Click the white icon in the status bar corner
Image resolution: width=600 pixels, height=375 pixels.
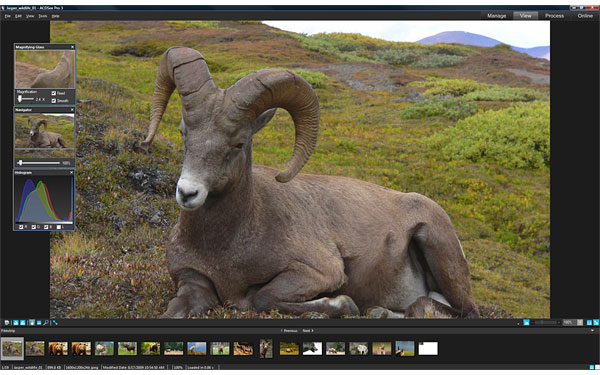[597, 367]
